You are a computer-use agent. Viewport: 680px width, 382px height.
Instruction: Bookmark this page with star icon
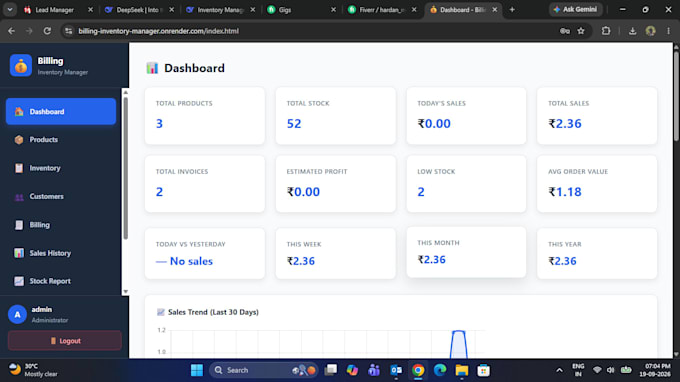tap(581, 31)
